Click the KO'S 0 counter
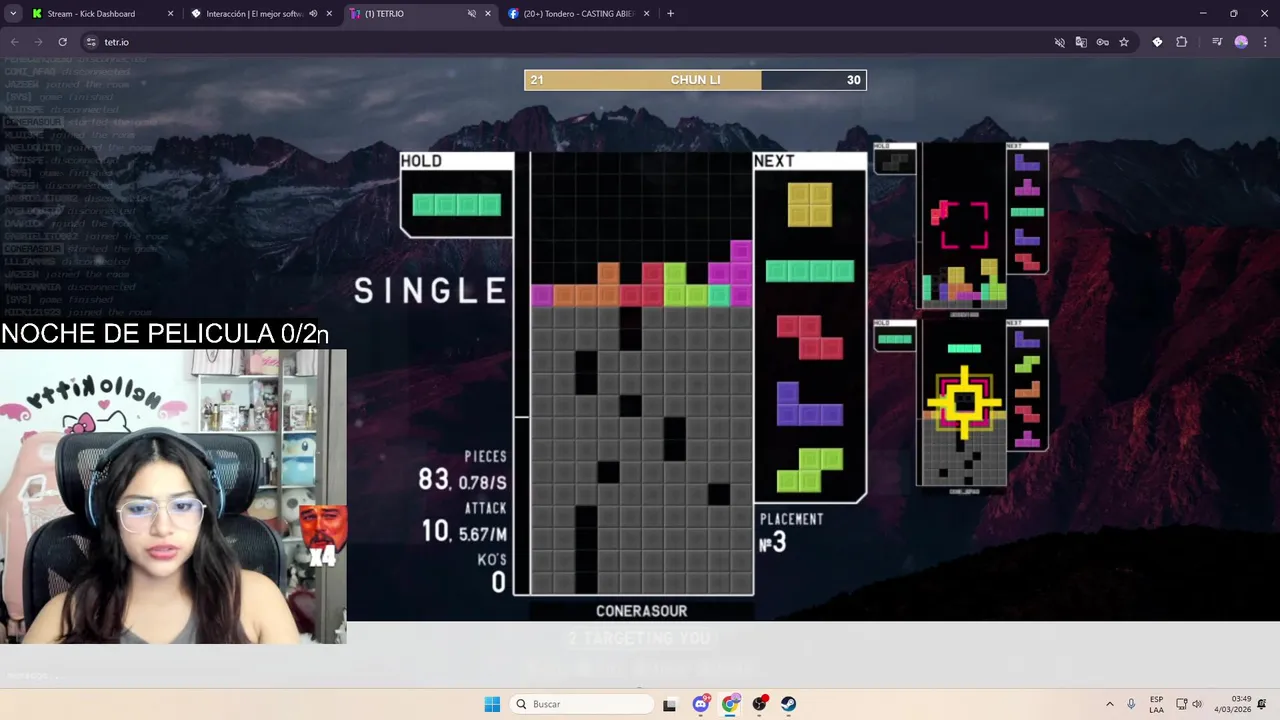This screenshot has width=1280, height=720. pos(493,574)
